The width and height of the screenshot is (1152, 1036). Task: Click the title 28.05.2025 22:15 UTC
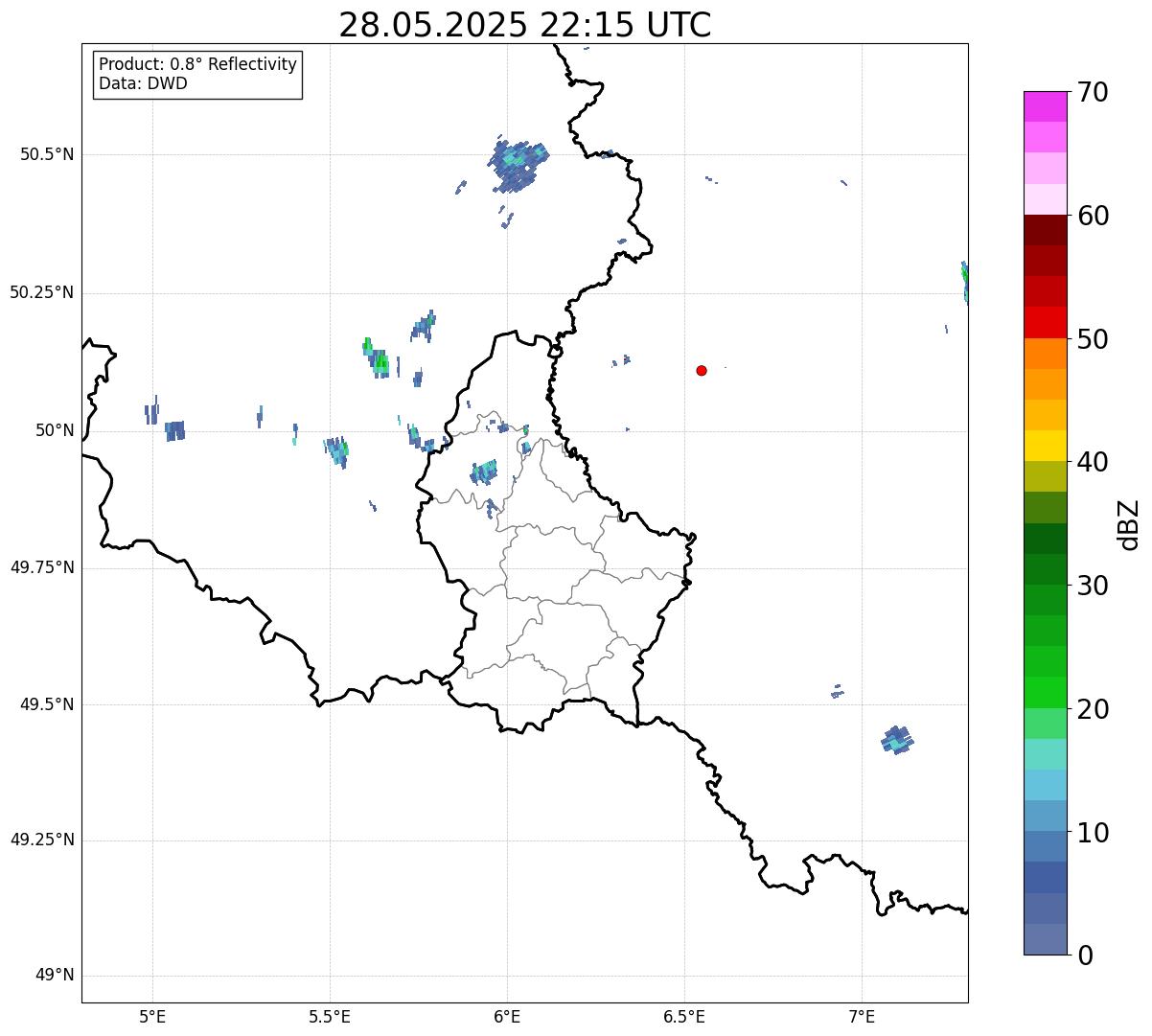(x=525, y=25)
